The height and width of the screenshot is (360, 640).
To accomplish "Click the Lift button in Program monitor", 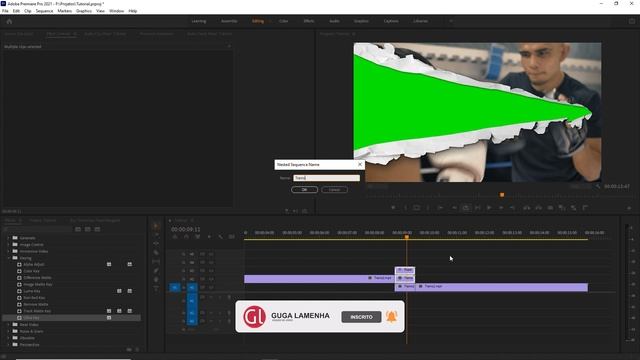I will [527, 208].
